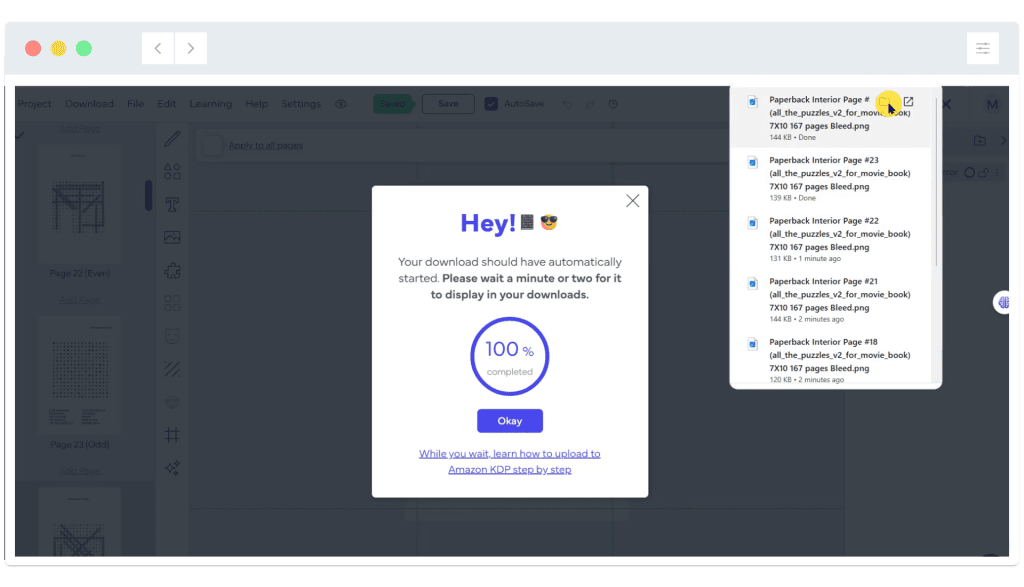Click the file icon of the Page #22 download

tap(752, 223)
